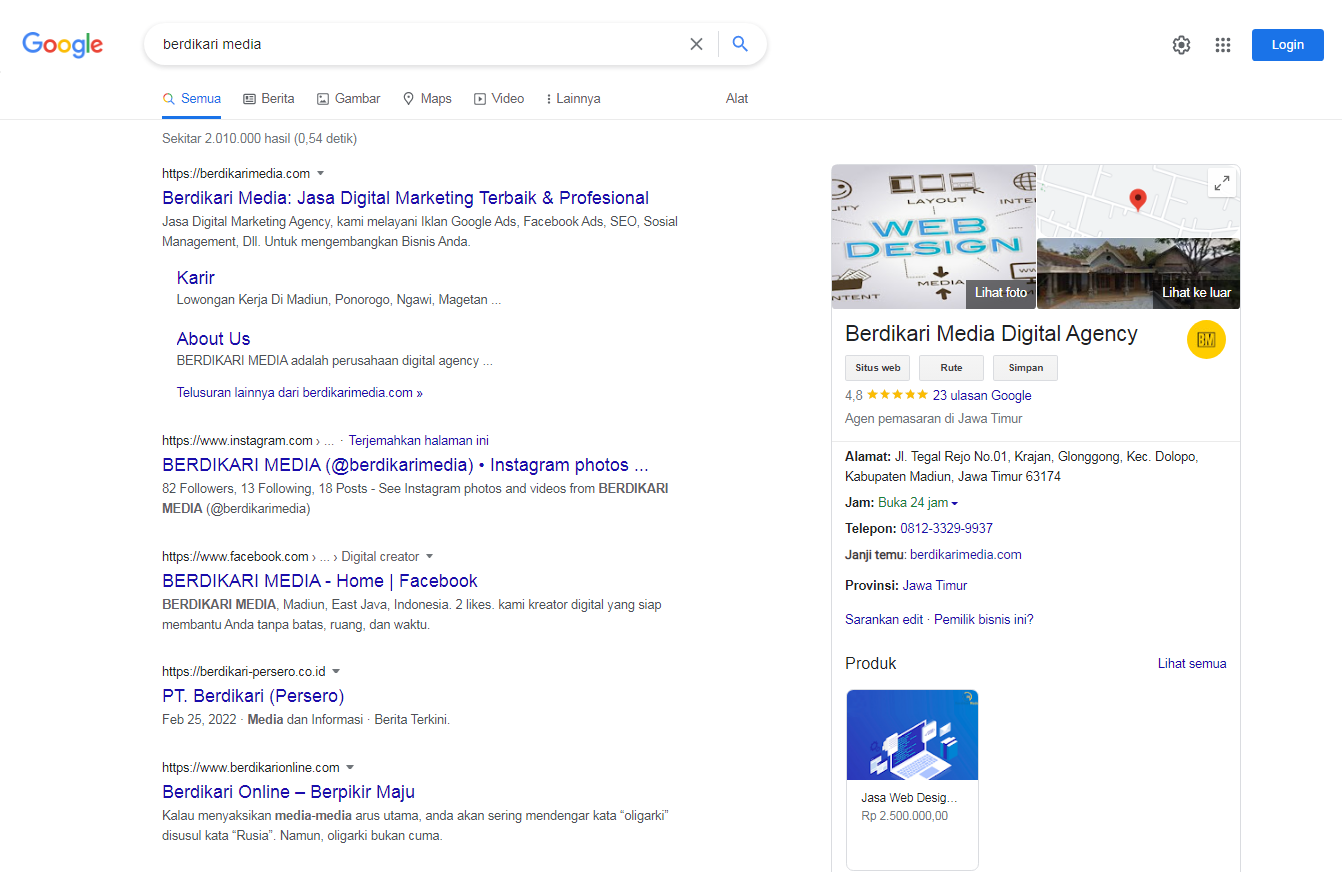1342x872 pixels.
Task: Open BERDIKARI MEDIA - Home Facebook result
Action: [320, 581]
